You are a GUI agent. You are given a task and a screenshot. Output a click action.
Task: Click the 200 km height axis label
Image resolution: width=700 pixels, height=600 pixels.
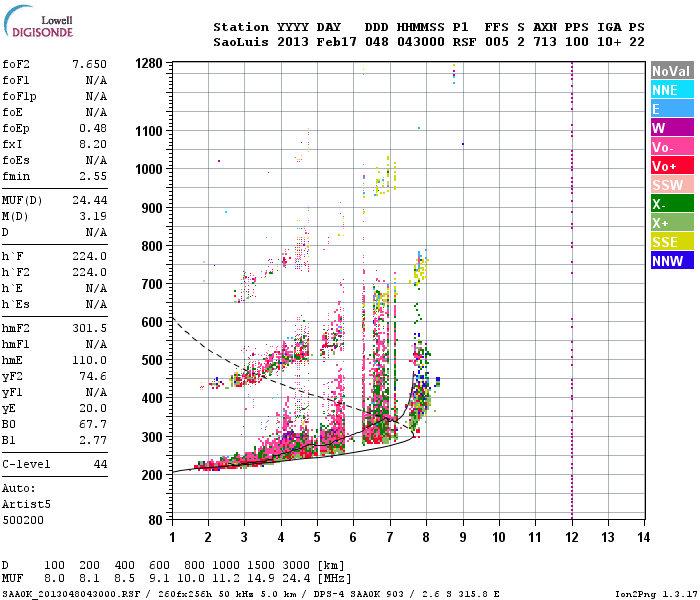click(x=152, y=475)
